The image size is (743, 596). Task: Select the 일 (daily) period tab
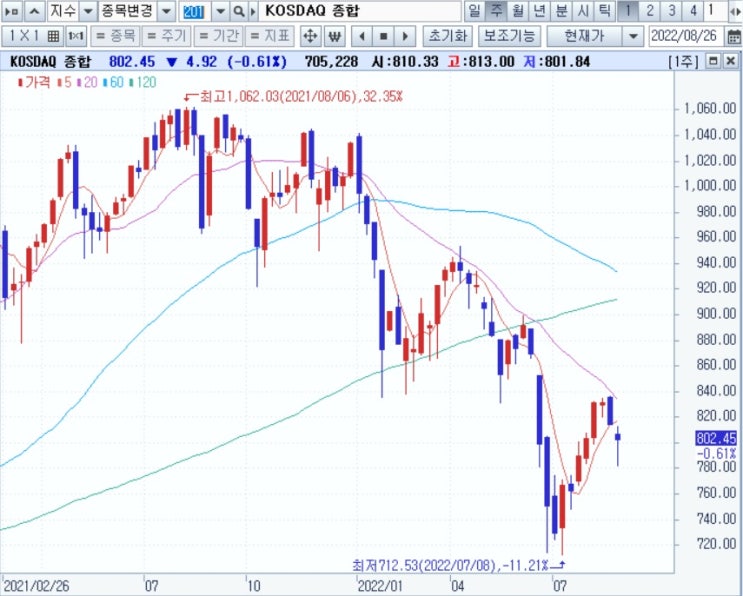[474, 10]
